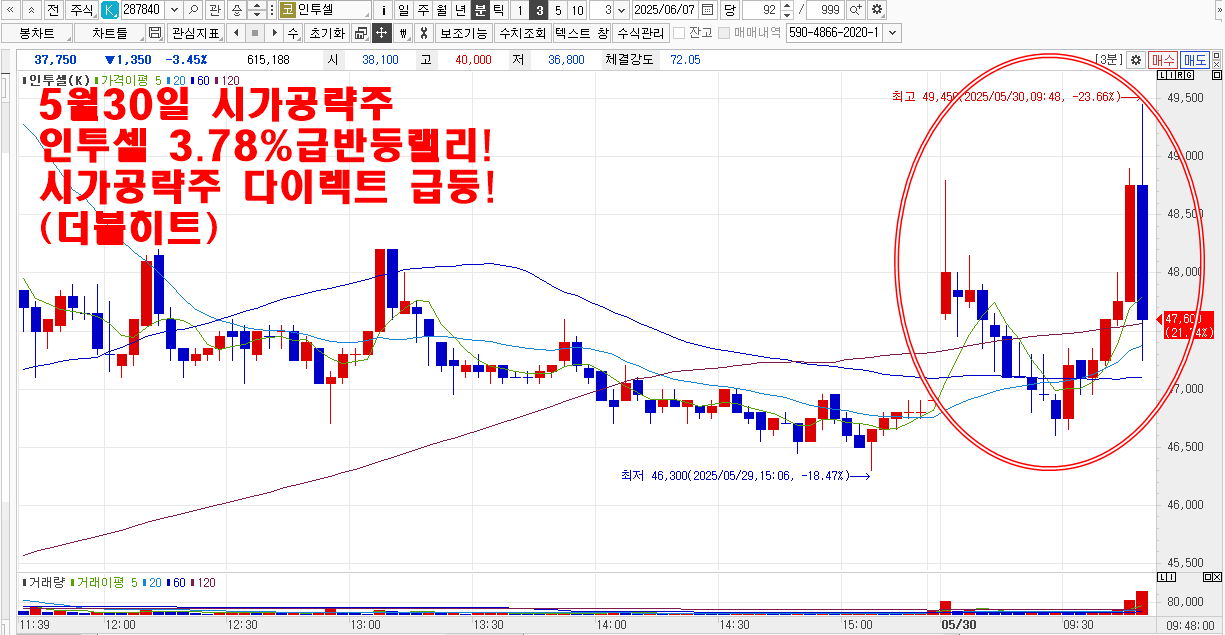The image size is (1225, 635).
Task: Click the chart layout window icon
Action: pyautogui.click(x=360, y=33)
